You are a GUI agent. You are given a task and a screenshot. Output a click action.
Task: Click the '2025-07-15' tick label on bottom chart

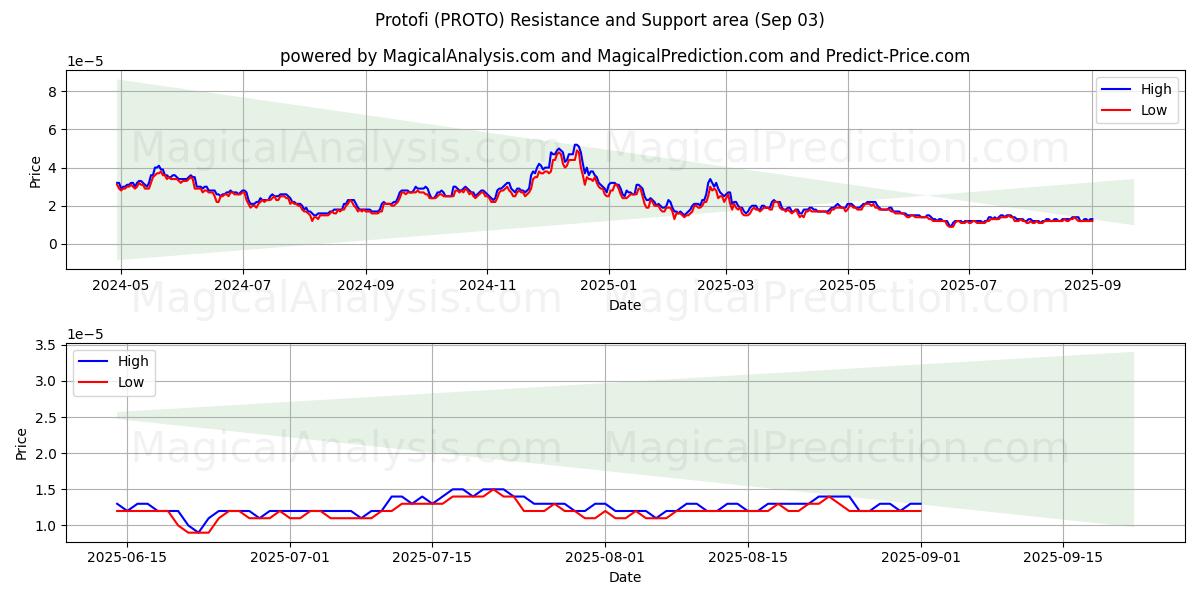point(433,557)
